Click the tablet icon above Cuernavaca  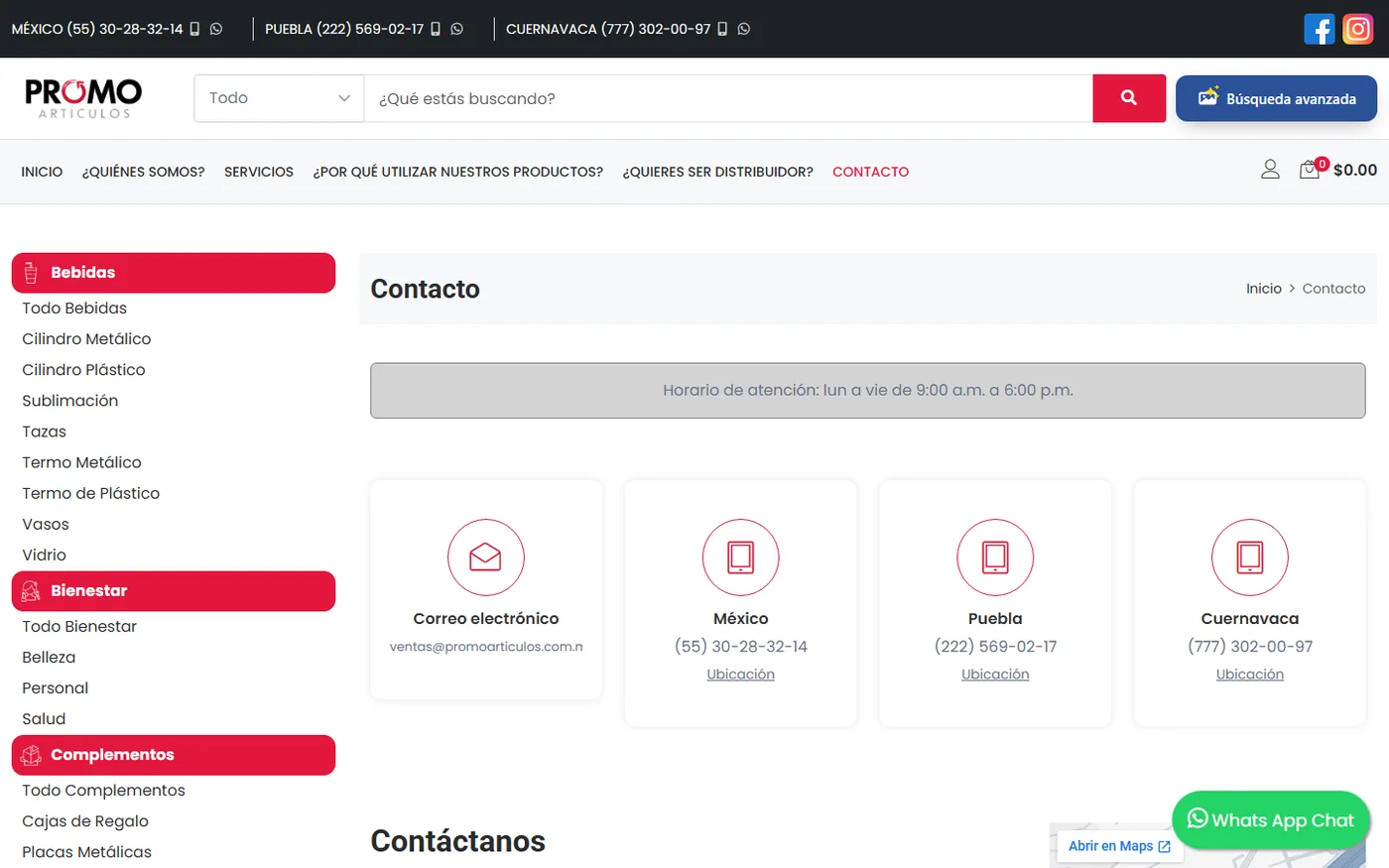1250,558
